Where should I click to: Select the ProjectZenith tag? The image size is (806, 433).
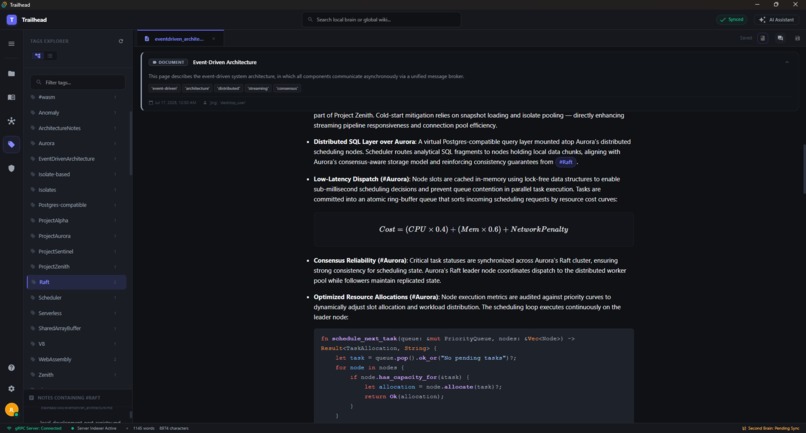click(x=76, y=267)
